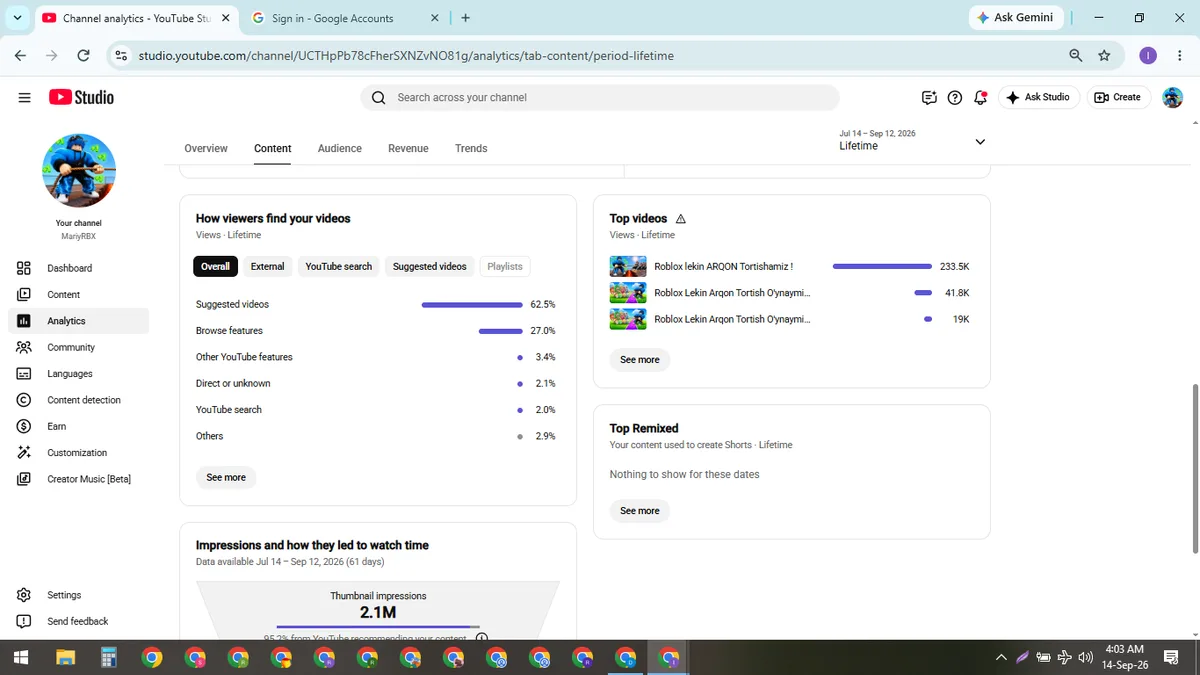Open video Roblox lekin ARQON Tortishamiz !
Screen dimensions: 1200x675
click(723, 267)
